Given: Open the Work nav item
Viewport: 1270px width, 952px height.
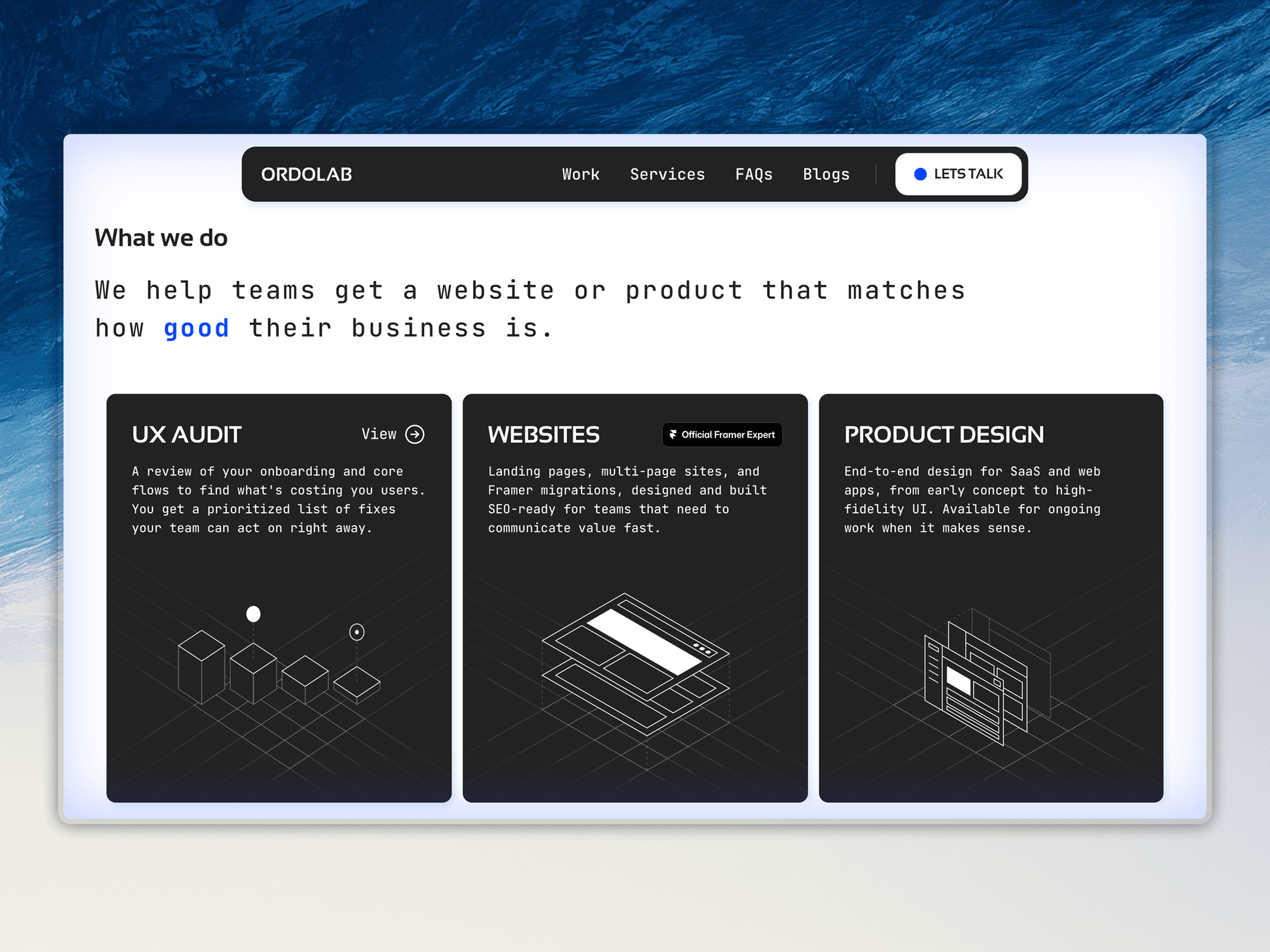Looking at the screenshot, I should (x=581, y=174).
